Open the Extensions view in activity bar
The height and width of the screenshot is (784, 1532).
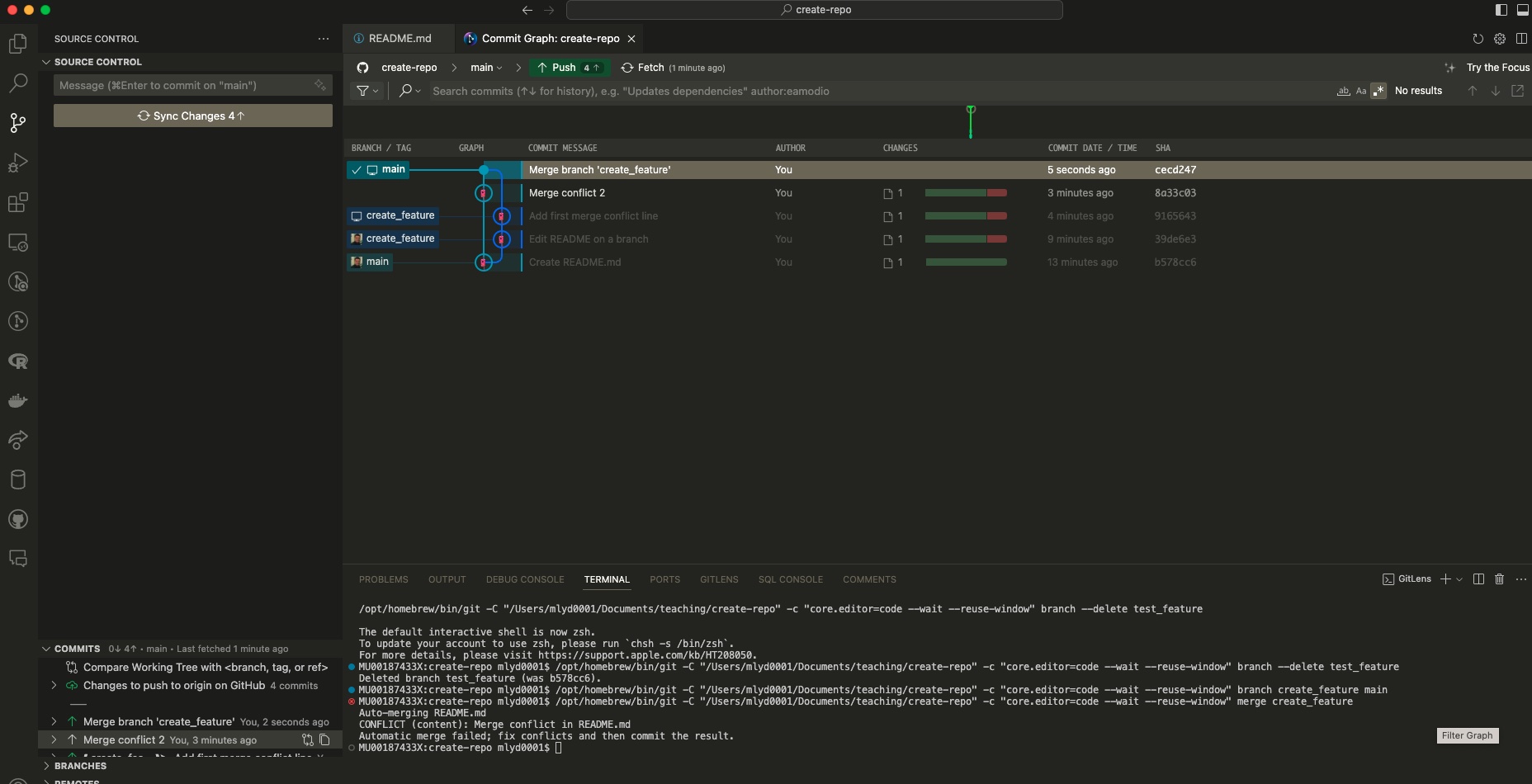click(17, 202)
